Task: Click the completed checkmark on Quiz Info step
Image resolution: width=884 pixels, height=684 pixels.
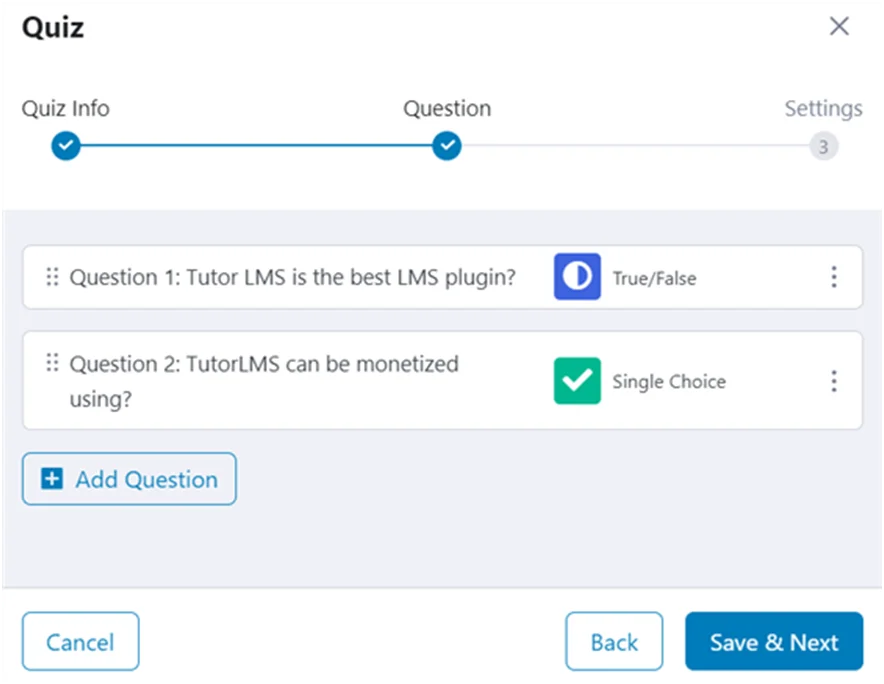Action: coord(65,146)
